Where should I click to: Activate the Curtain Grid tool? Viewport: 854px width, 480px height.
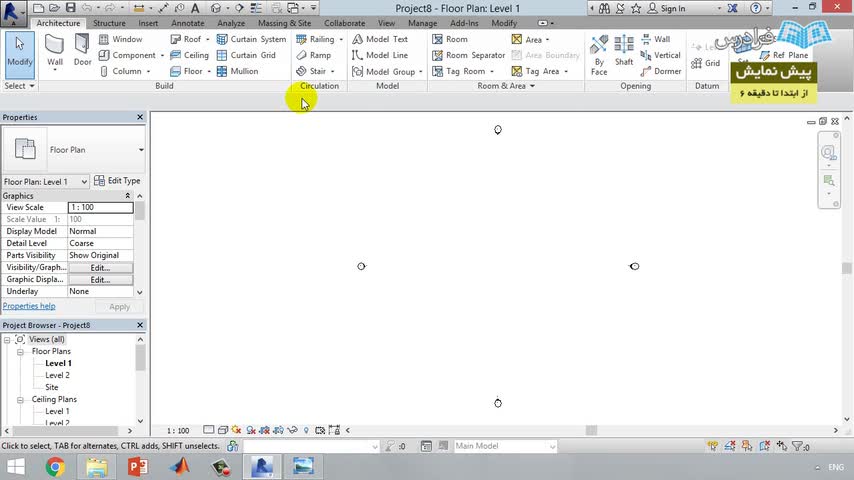tap(246, 55)
